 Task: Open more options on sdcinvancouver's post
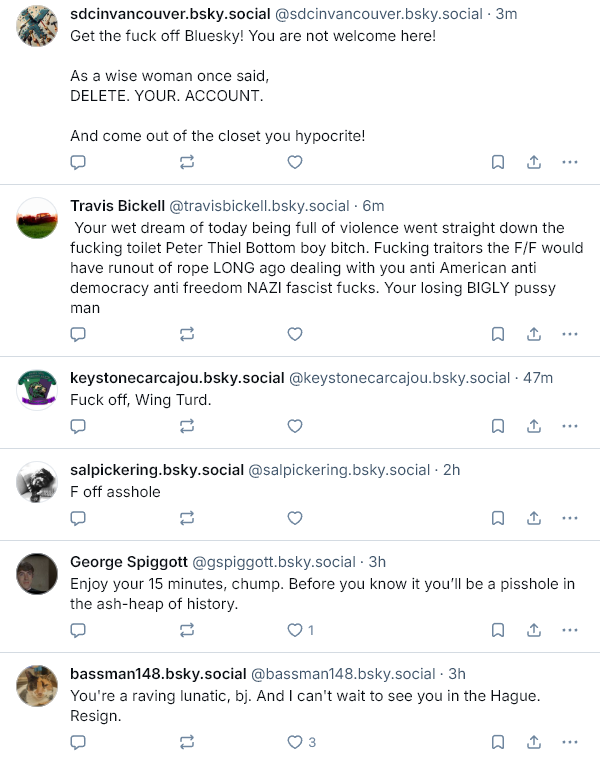[x=570, y=162]
